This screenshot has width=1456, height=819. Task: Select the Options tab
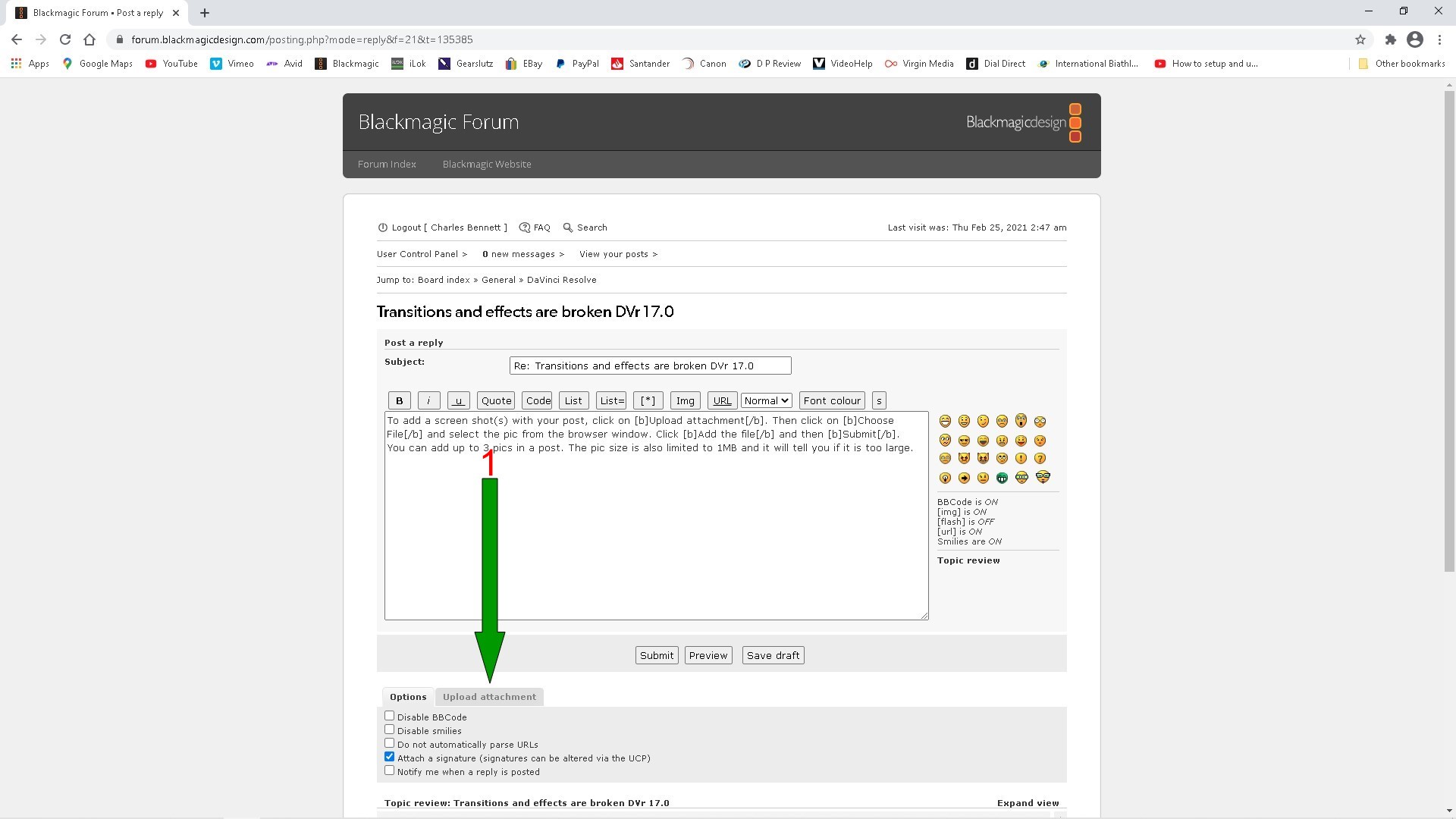pyautogui.click(x=407, y=697)
